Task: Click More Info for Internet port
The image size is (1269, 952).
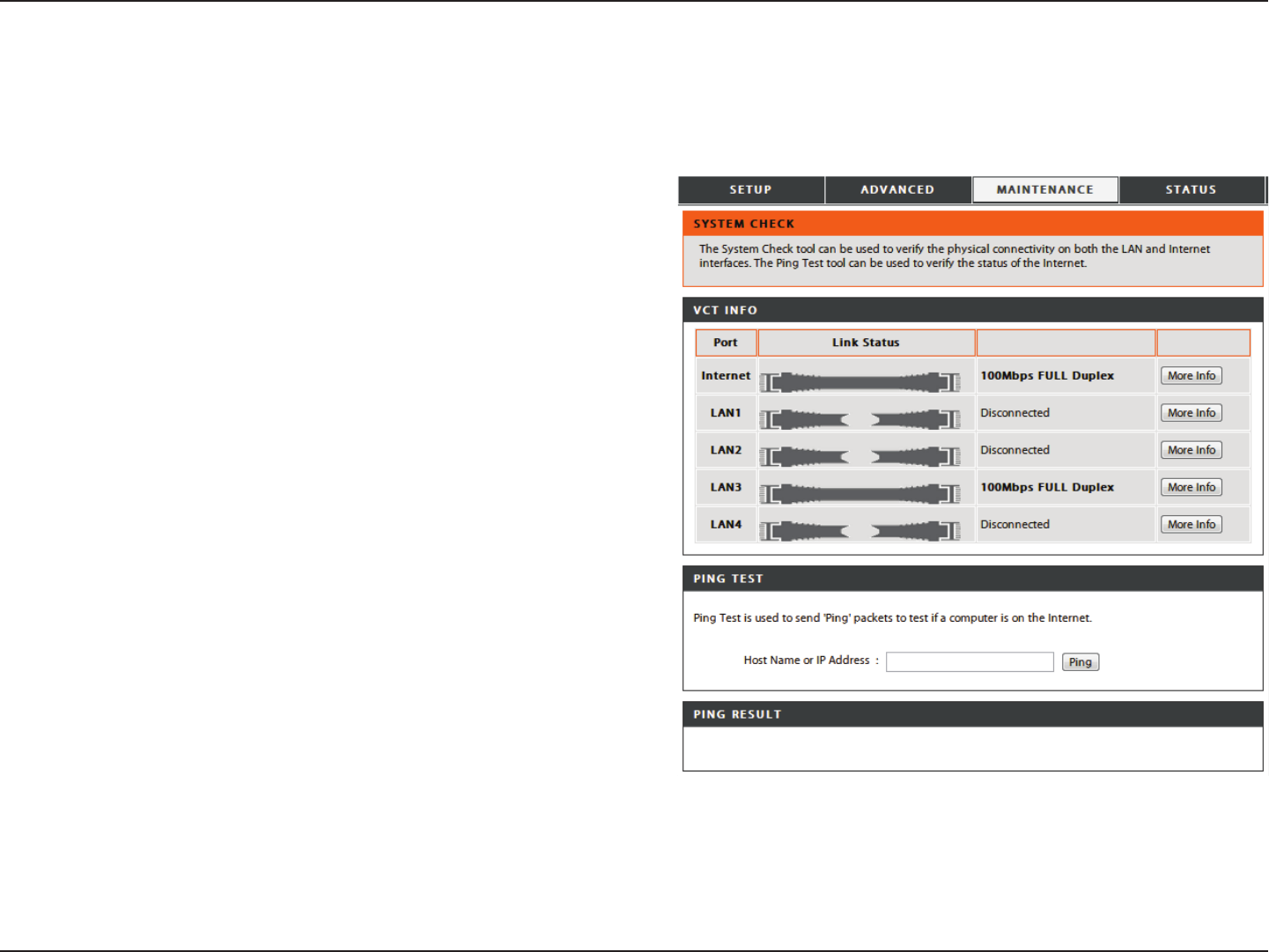Action: (x=1192, y=375)
